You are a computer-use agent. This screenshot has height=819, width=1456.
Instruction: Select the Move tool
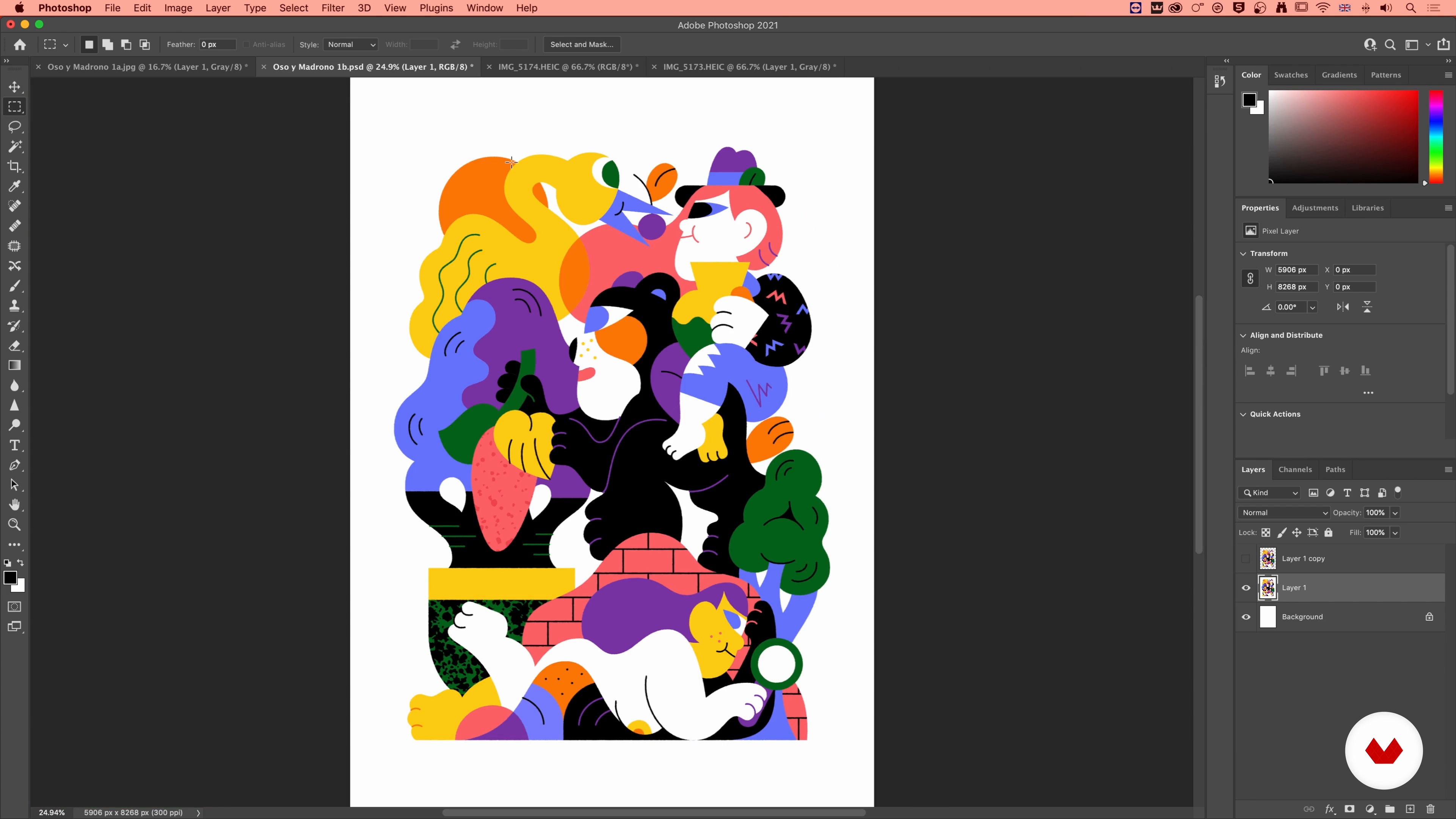[x=15, y=86]
